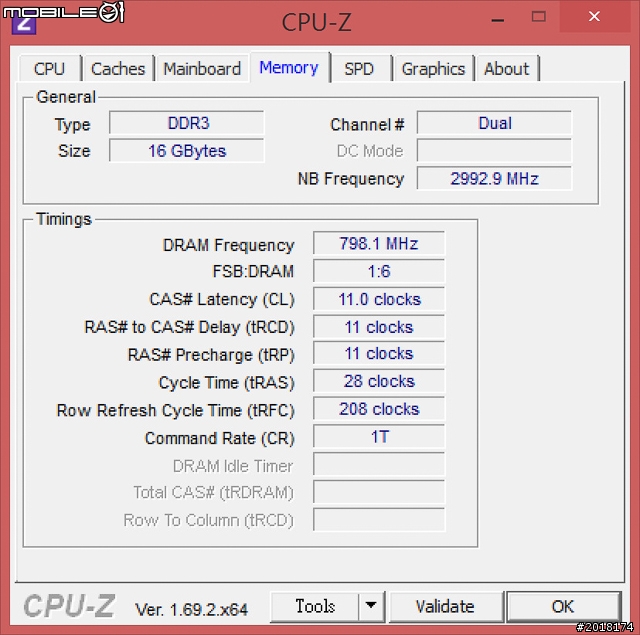Expand the Tools dropdown arrow
The height and width of the screenshot is (635, 640).
point(371,606)
